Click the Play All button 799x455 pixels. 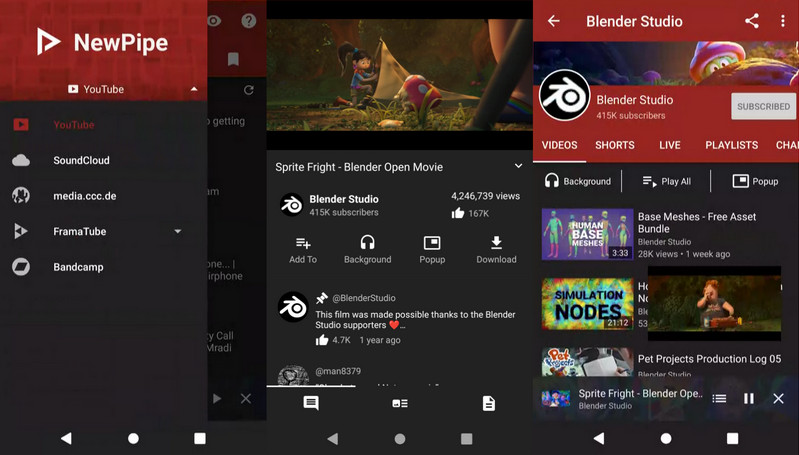[x=667, y=181]
